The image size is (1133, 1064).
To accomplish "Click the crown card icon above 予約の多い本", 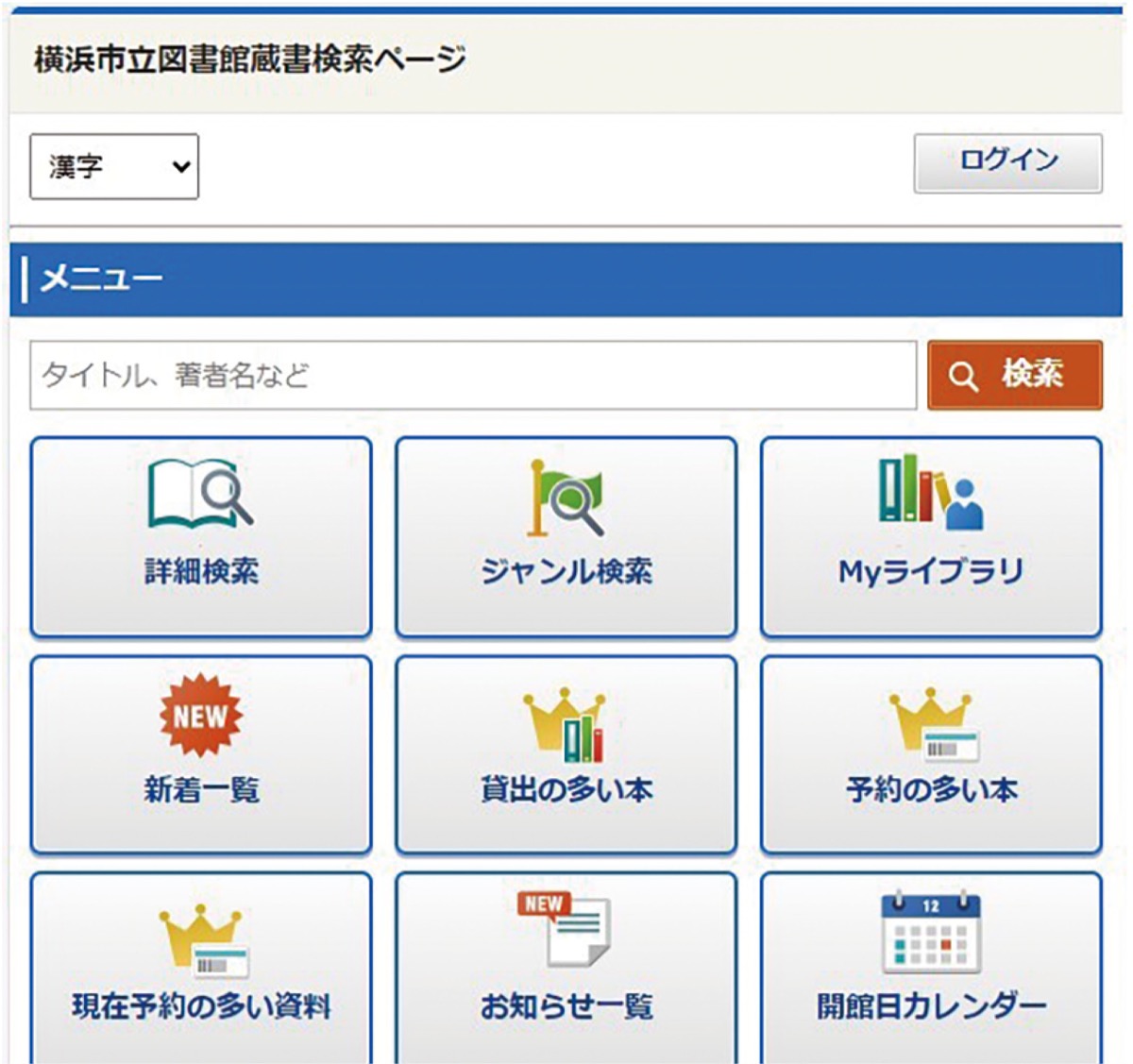I will (931, 723).
